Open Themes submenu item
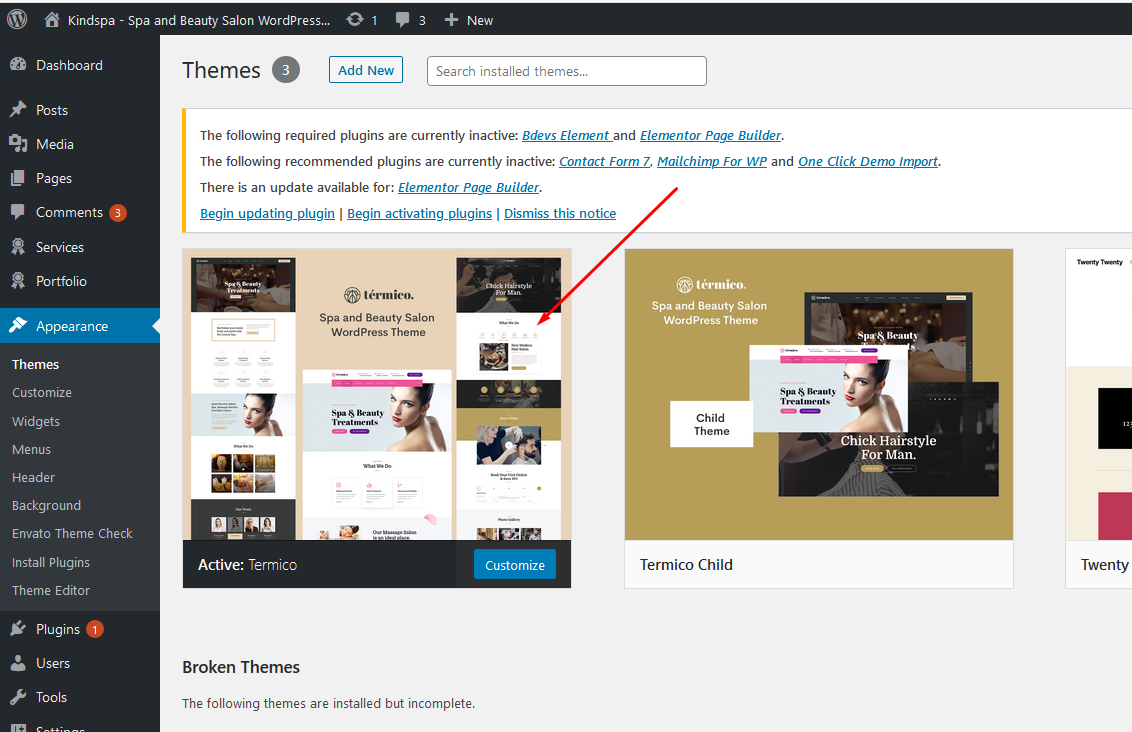This screenshot has height=732, width=1132. 35,364
